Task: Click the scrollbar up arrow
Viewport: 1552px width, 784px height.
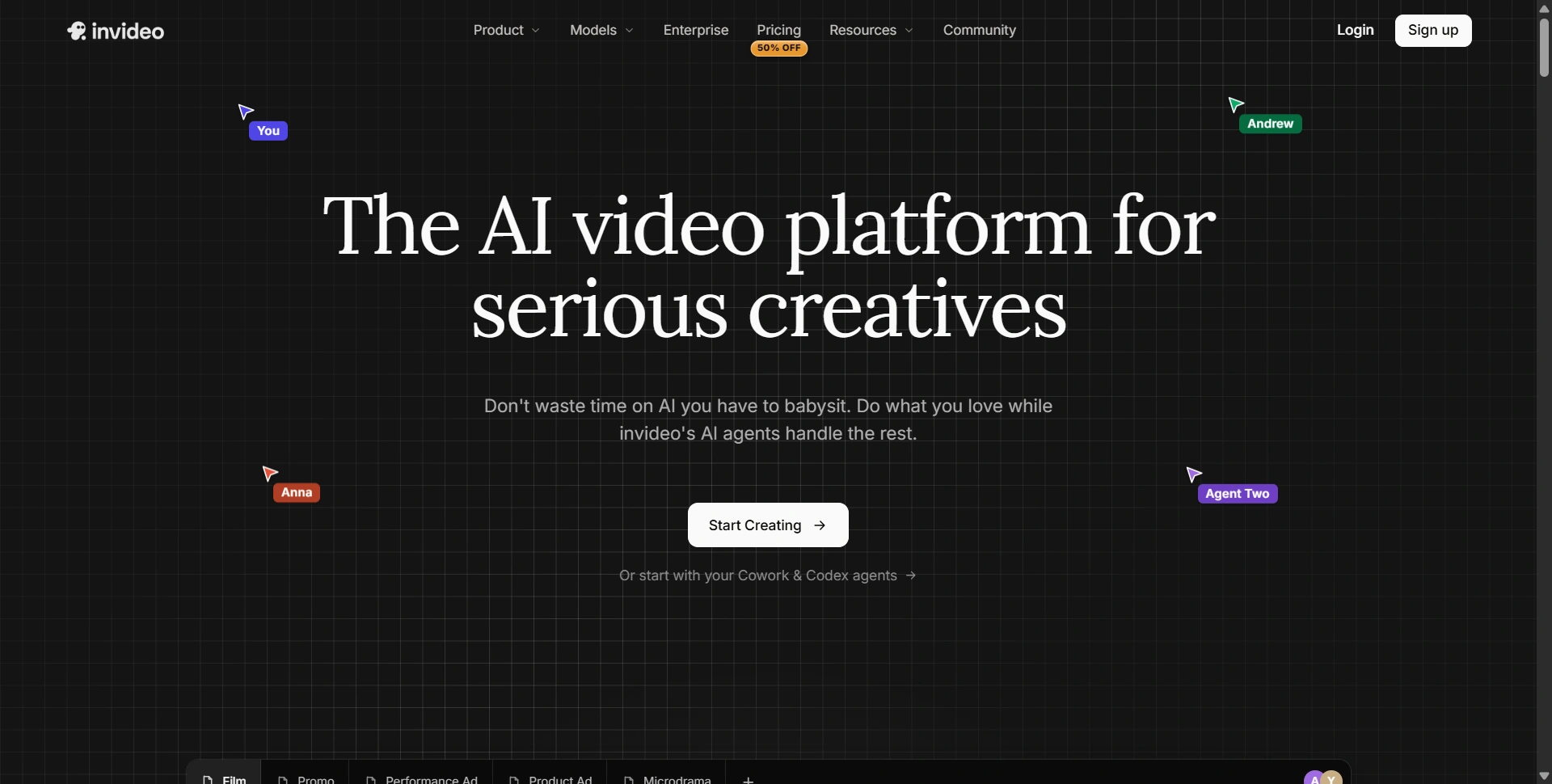Action: [1544, 8]
